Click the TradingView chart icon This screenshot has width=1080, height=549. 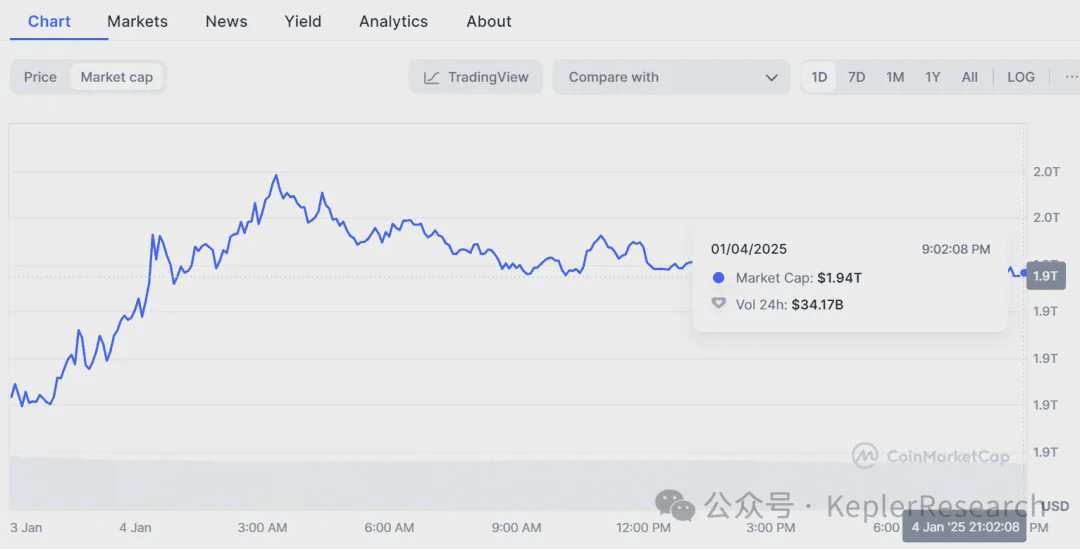tap(432, 77)
